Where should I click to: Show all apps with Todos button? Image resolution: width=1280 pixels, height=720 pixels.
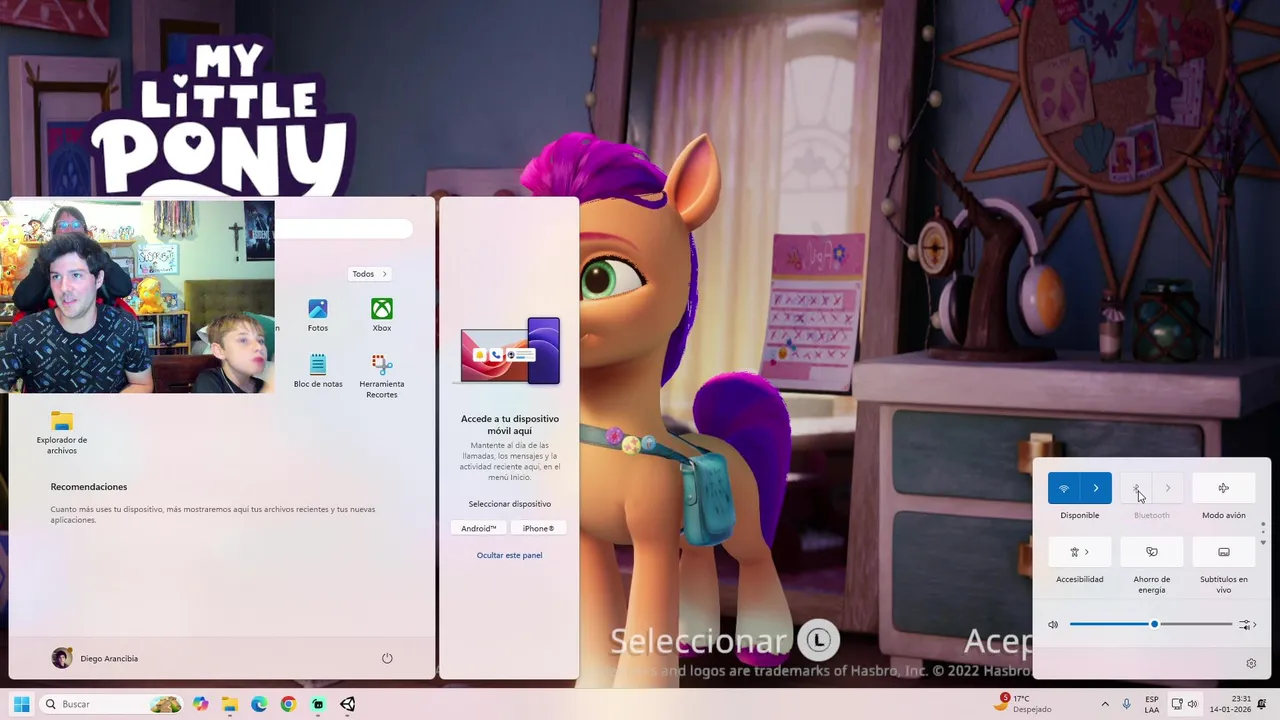369,274
